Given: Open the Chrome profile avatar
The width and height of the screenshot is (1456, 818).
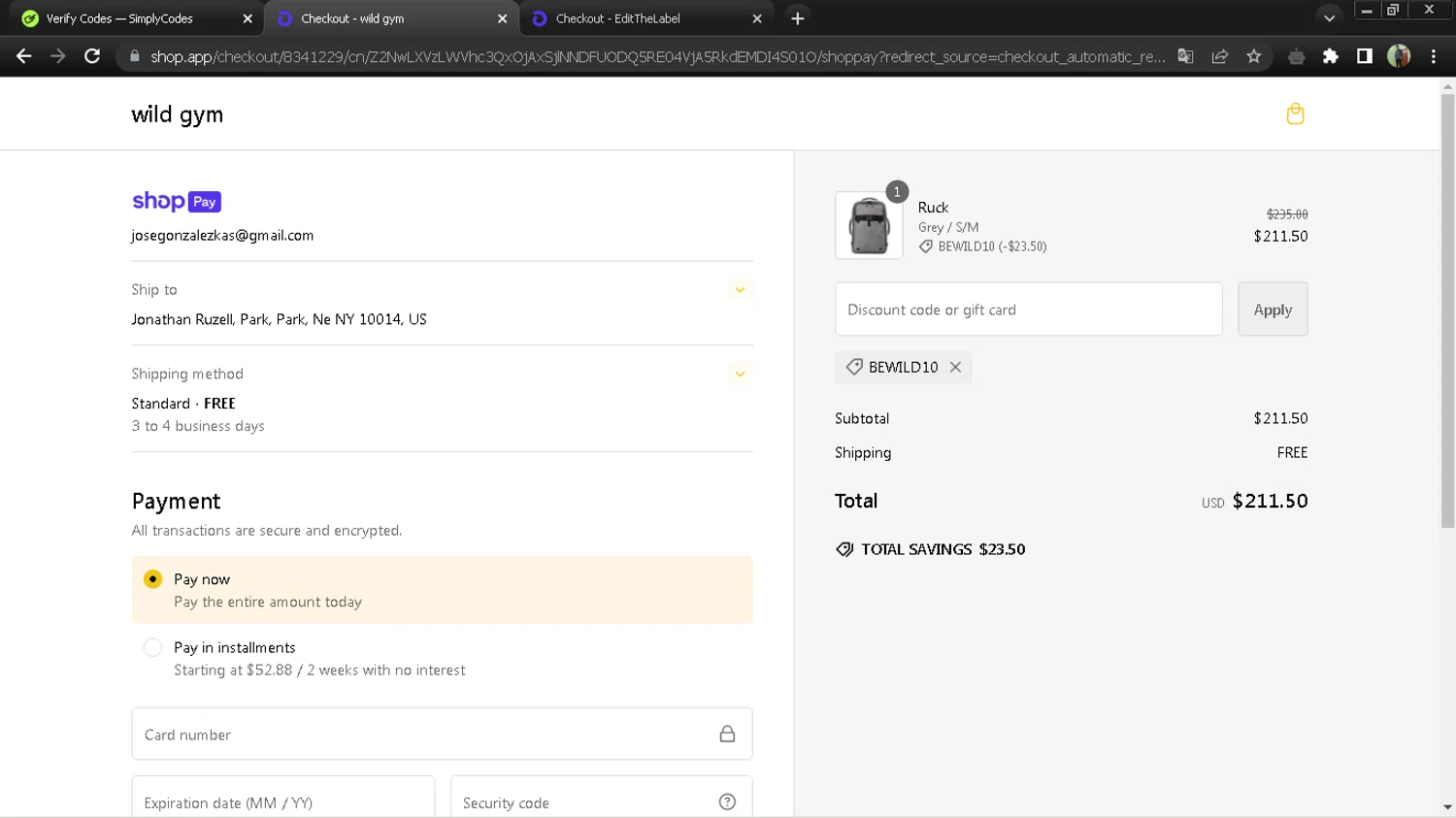Looking at the screenshot, I should coord(1399,56).
